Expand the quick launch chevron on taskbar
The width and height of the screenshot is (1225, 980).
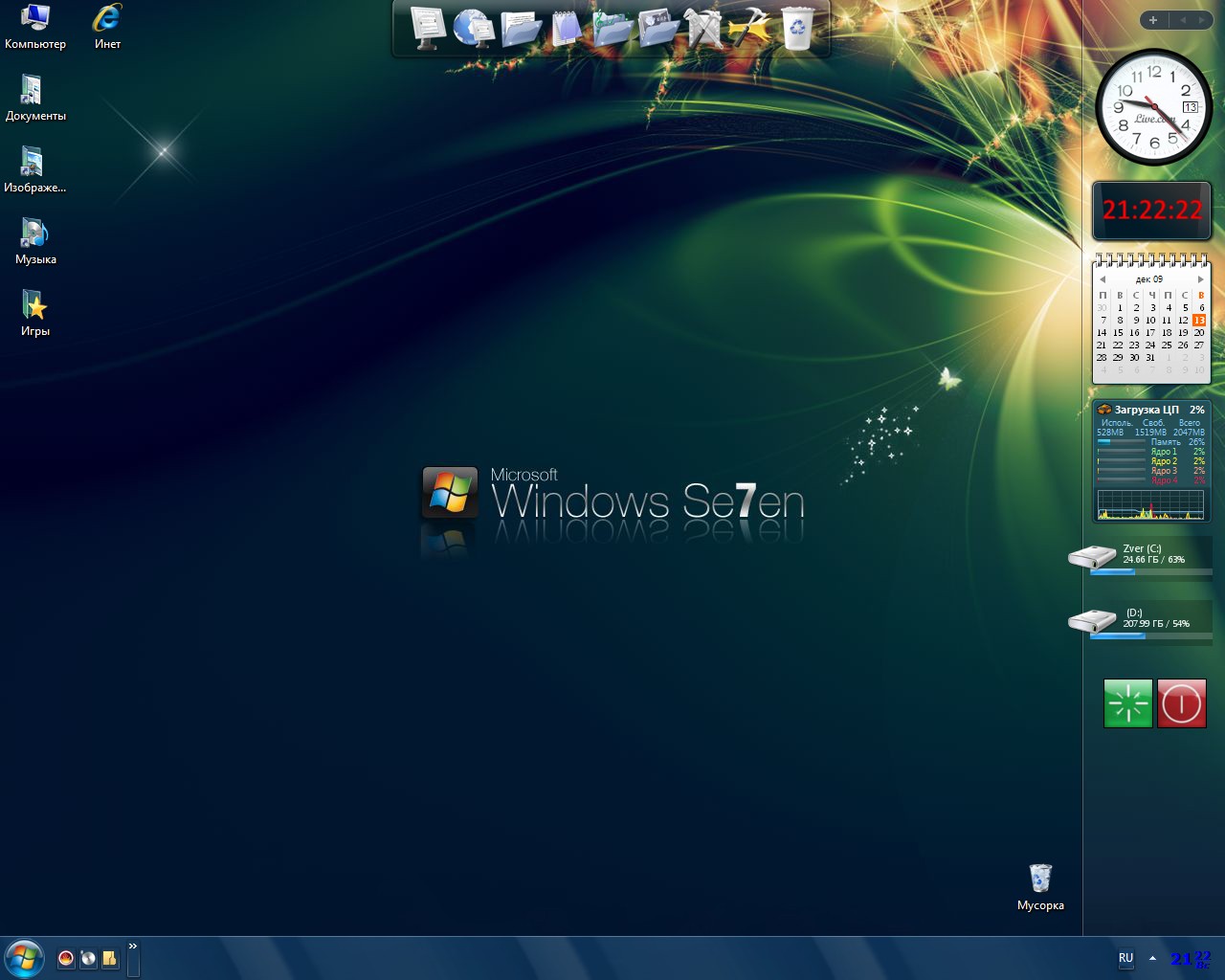click(x=133, y=947)
